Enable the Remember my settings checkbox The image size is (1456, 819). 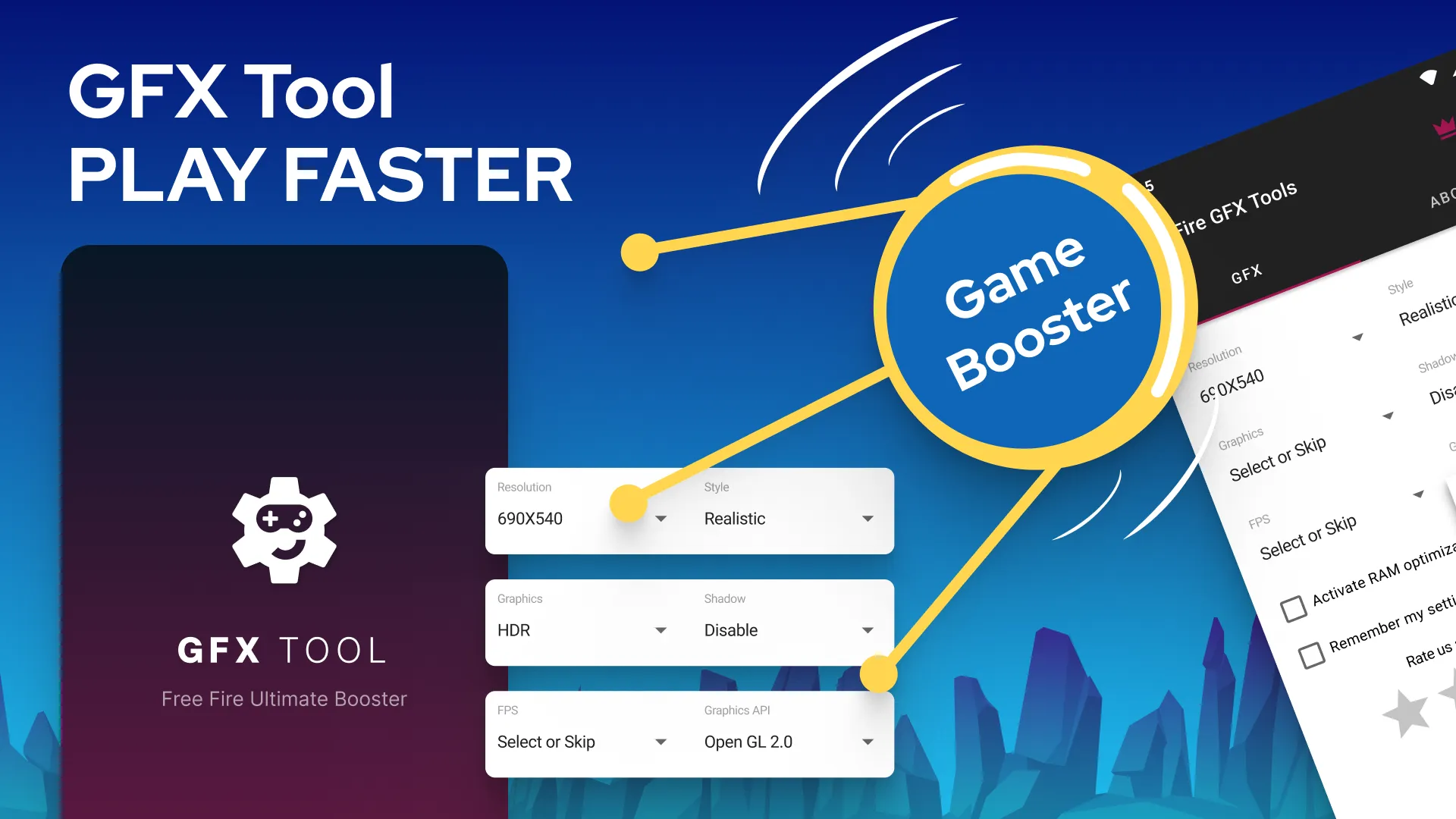[x=1313, y=646]
